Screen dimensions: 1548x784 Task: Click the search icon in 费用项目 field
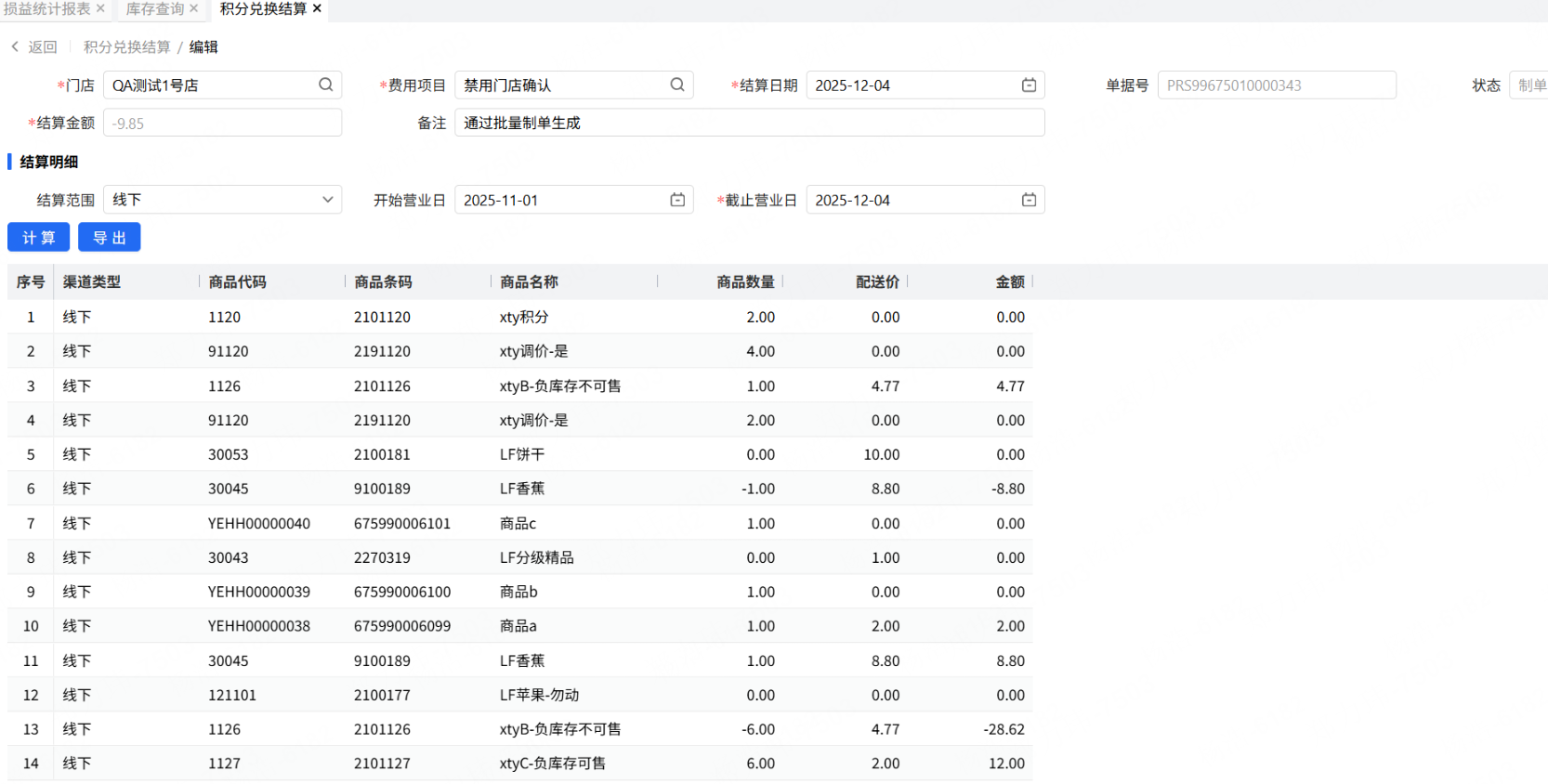677,85
